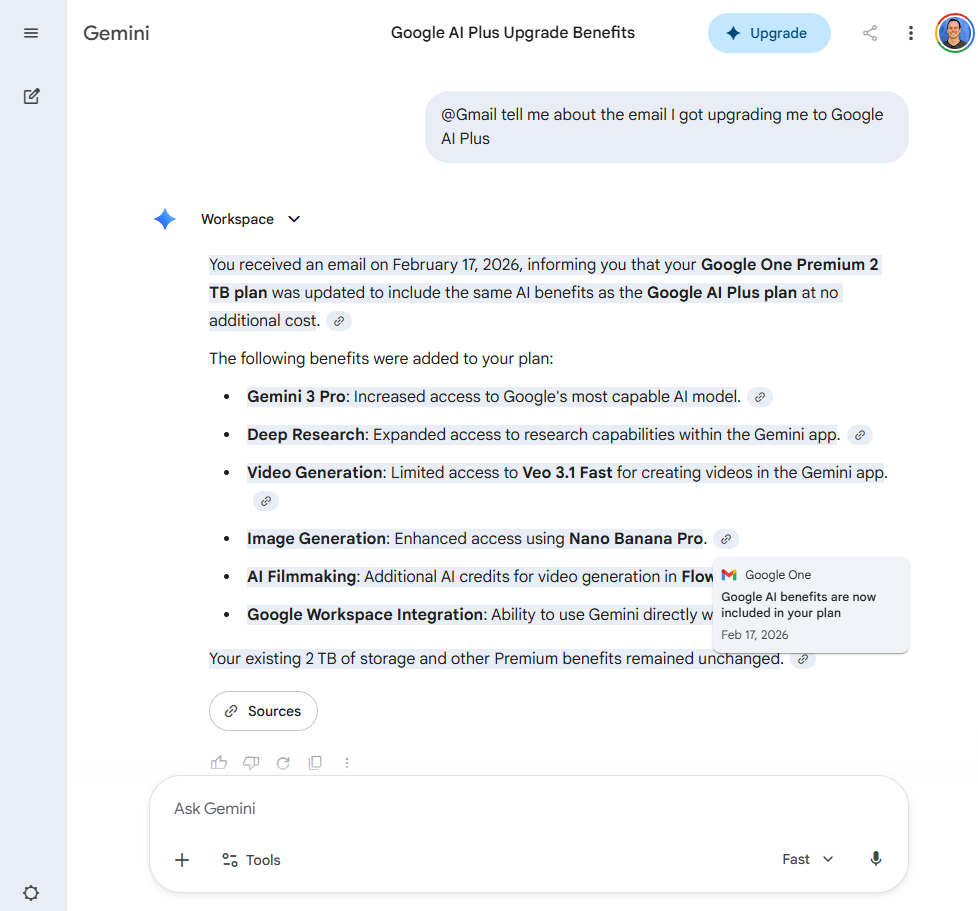
Task: Regenerate the response with the refresh icon
Action: 283,762
